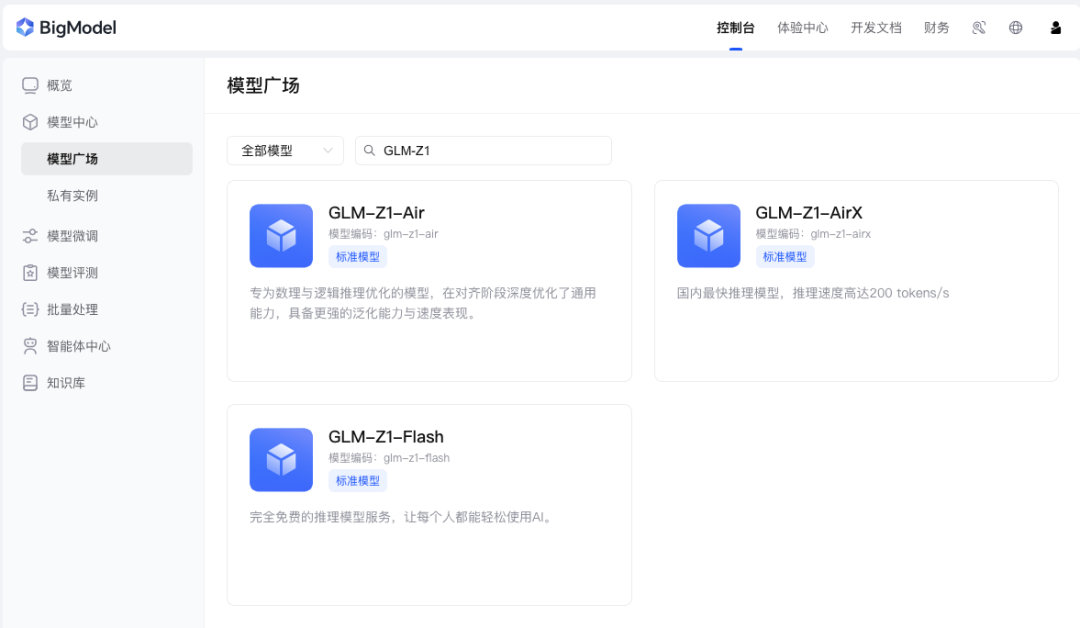
Task: Click the 智能体中心 robot icon
Action: (x=30, y=346)
